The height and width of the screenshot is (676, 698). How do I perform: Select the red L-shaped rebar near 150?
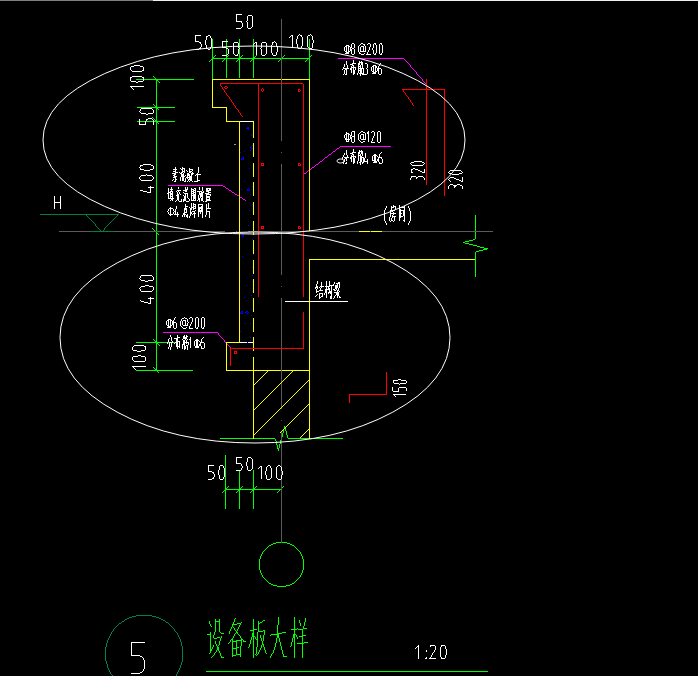[x=370, y=388]
